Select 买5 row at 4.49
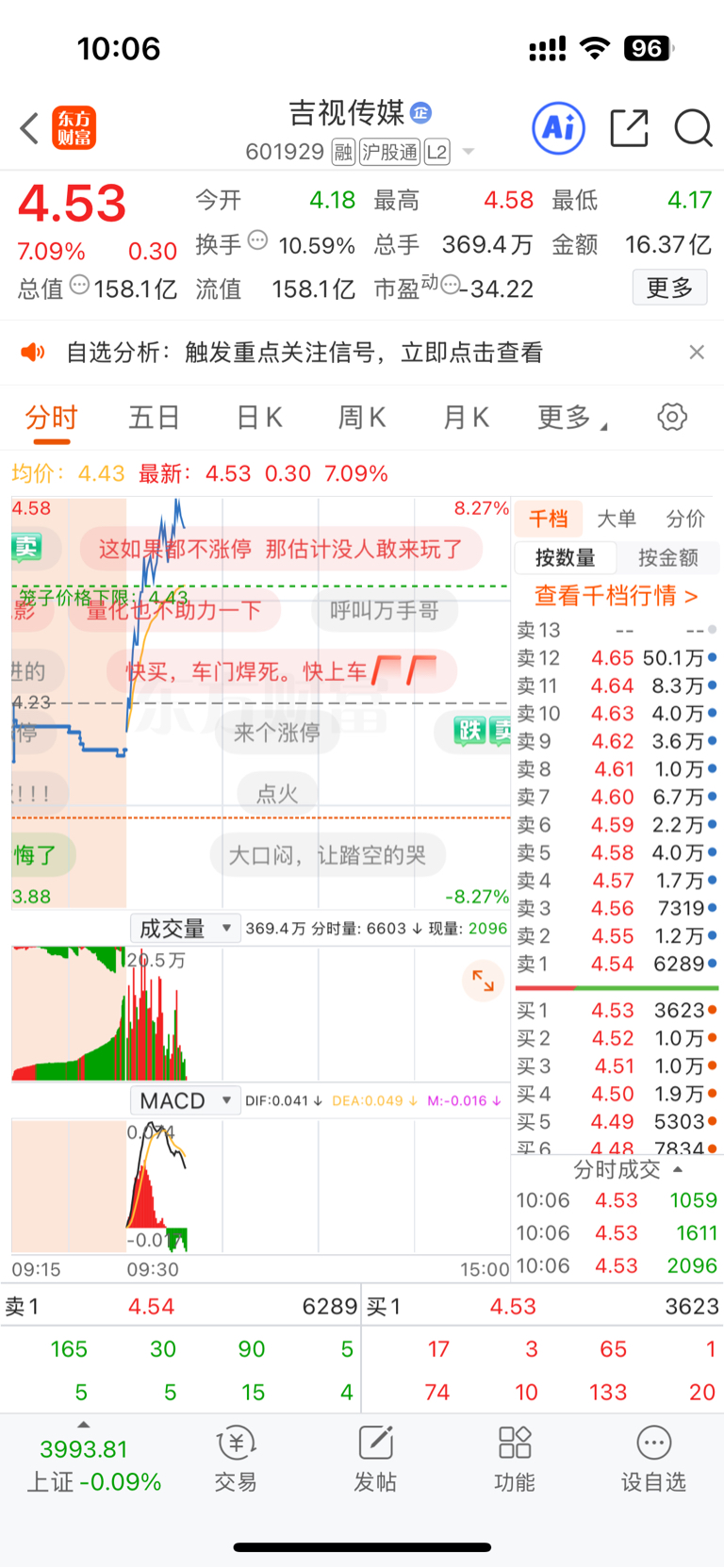The height and width of the screenshot is (1568, 724). (617, 1121)
